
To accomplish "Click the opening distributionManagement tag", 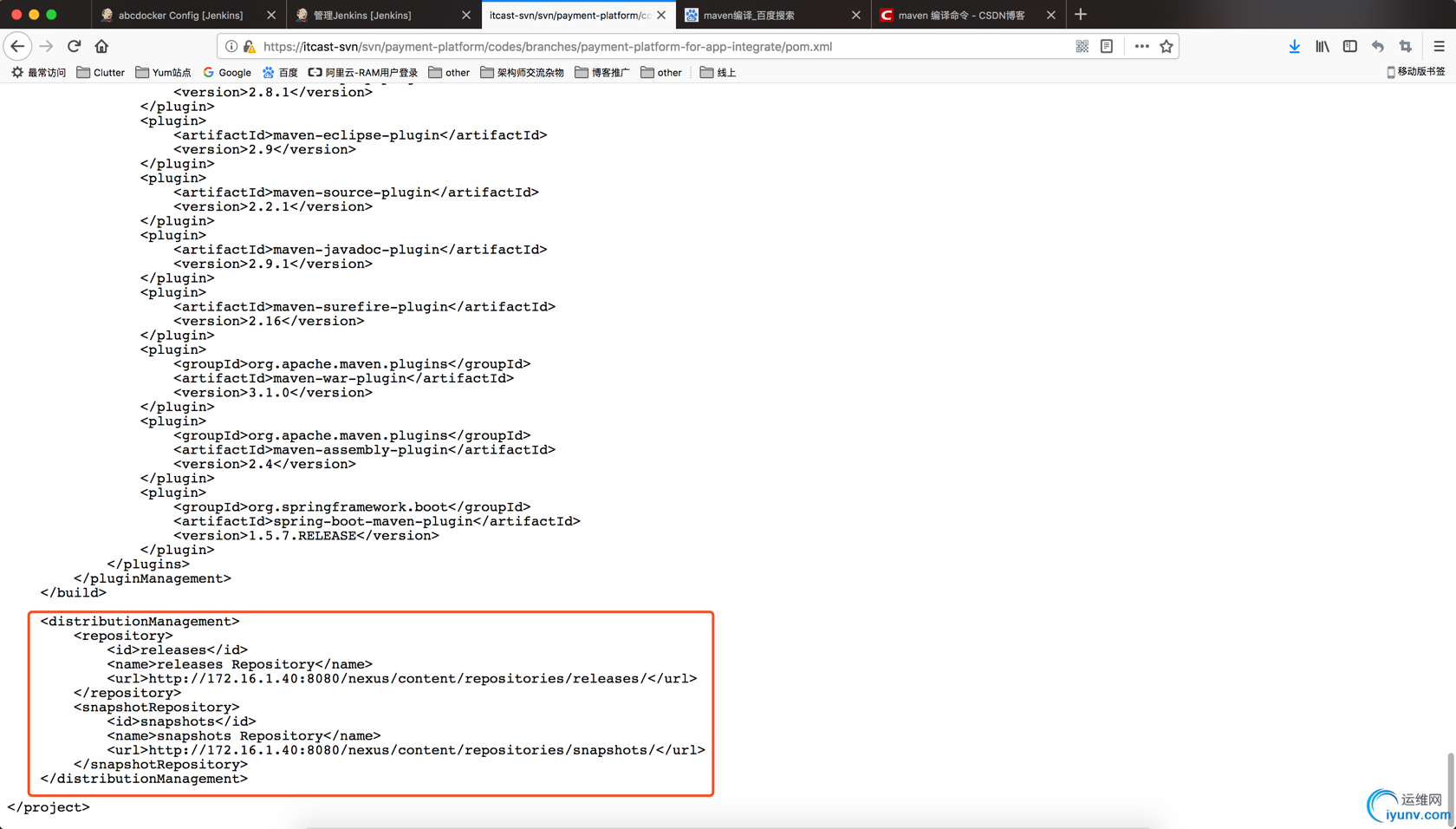I will [140, 622].
